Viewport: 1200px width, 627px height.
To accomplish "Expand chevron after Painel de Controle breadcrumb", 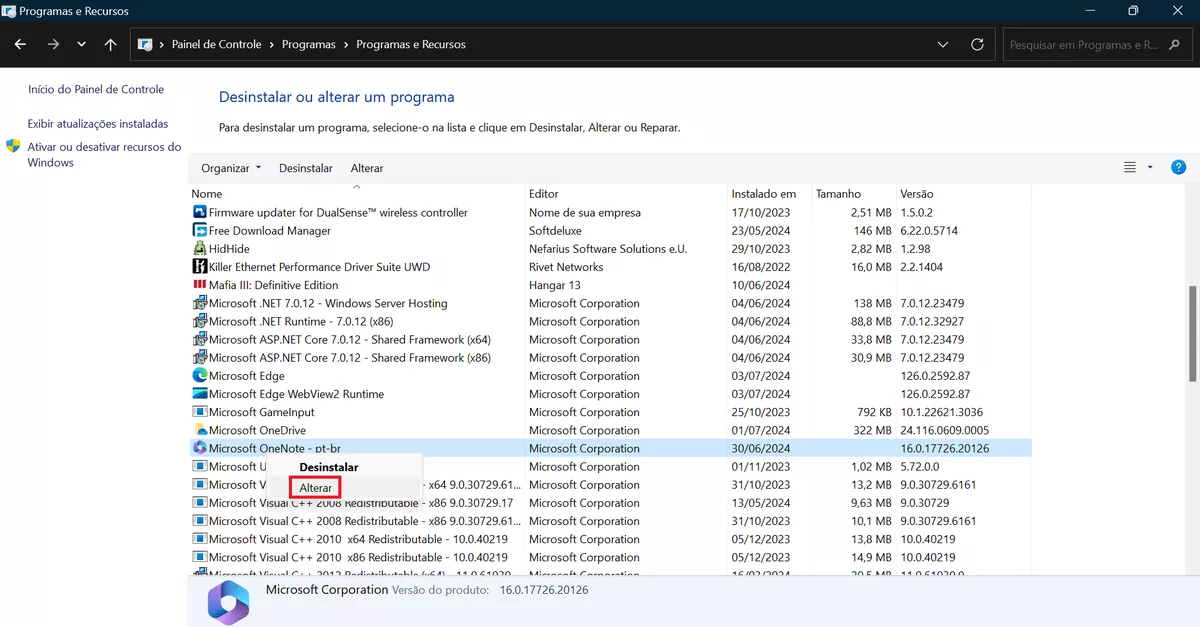I will click(x=272, y=45).
